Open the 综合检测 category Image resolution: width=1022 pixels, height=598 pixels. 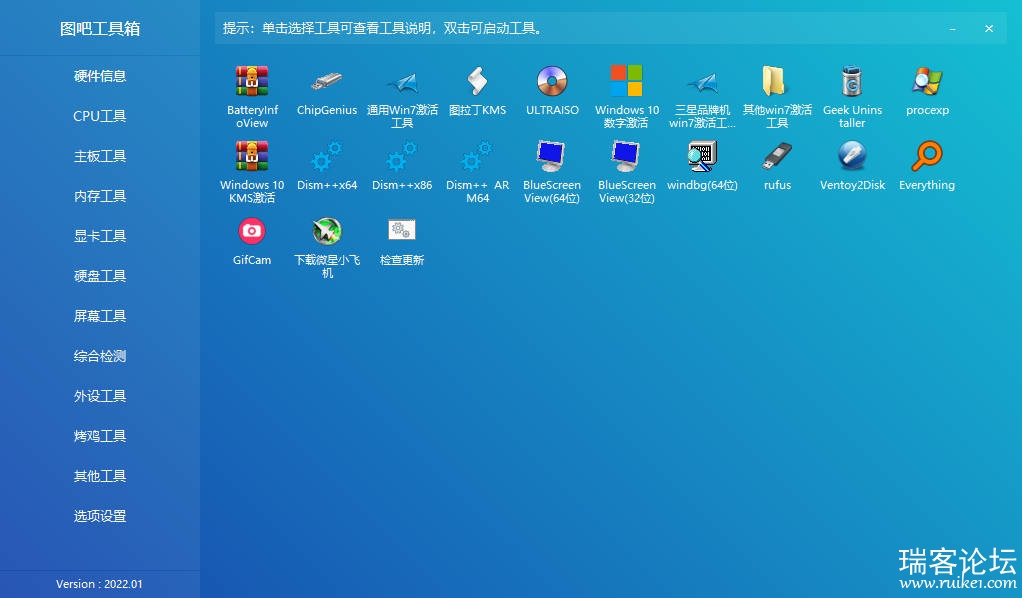tap(100, 356)
